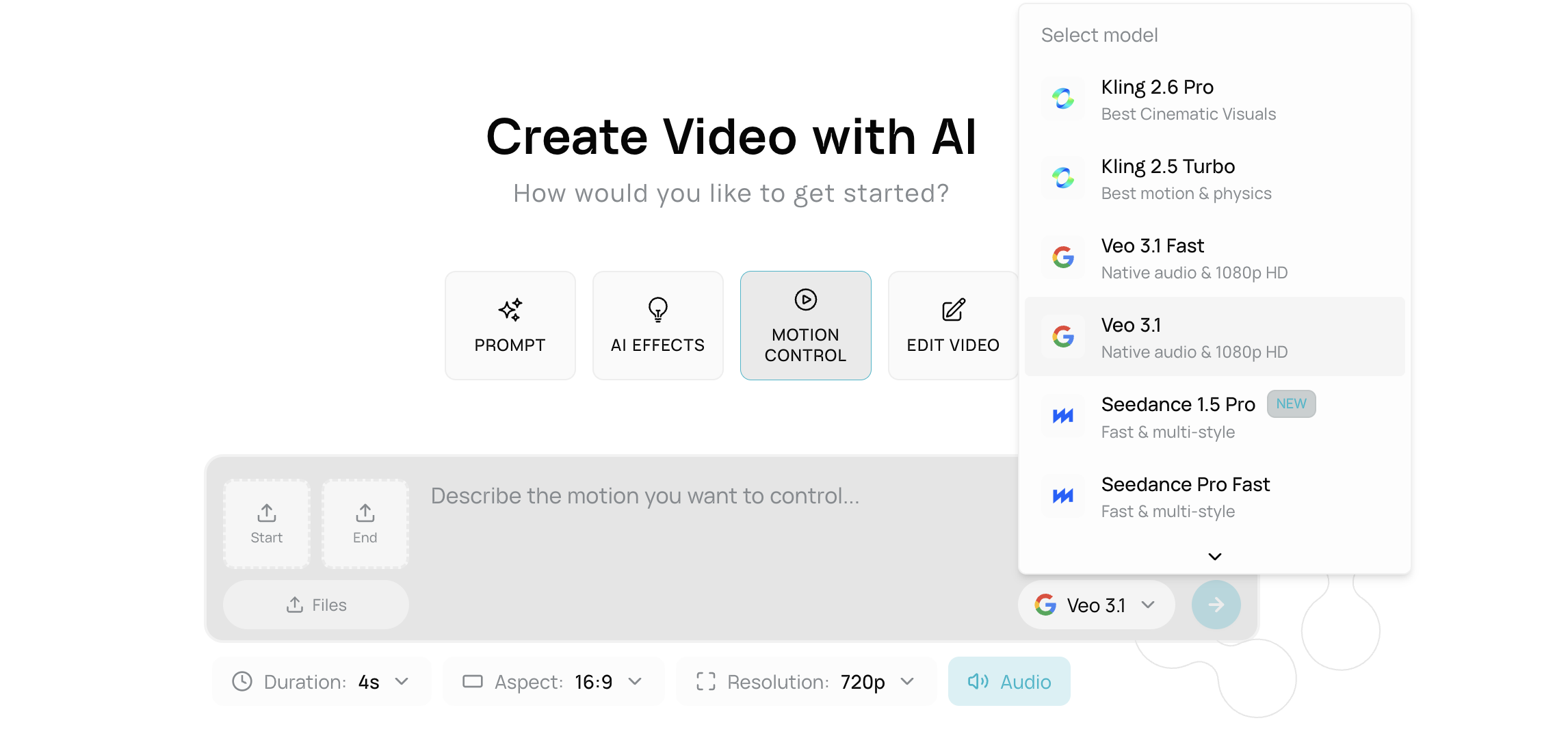Click the Files upload button
Screen dimensions: 1568x751
coord(316,605)
